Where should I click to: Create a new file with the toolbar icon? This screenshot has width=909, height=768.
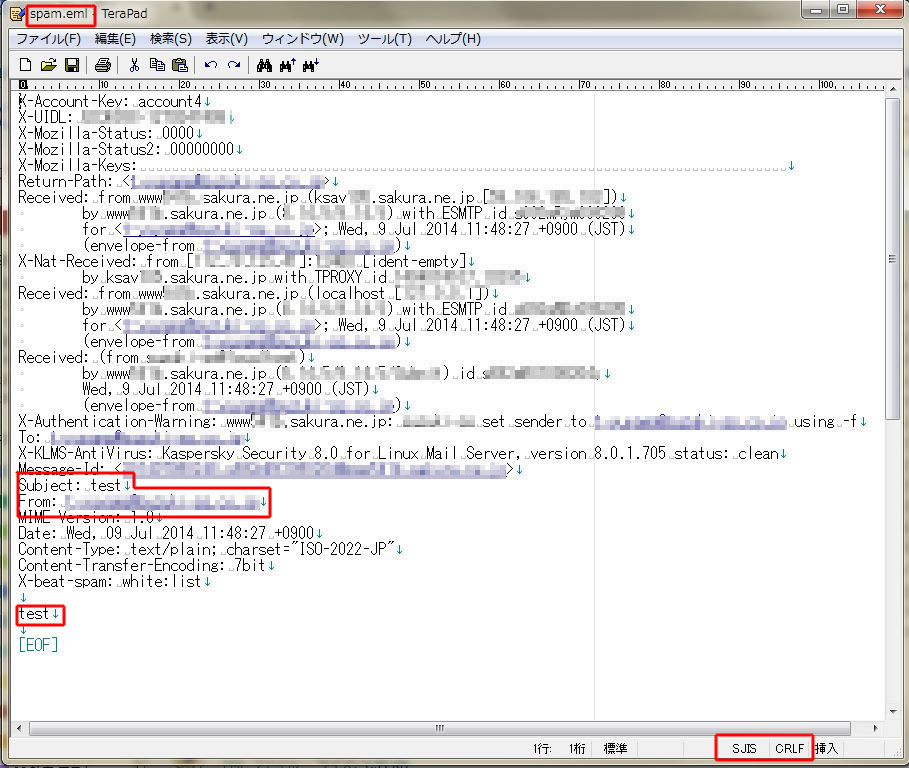click(26, 65)
